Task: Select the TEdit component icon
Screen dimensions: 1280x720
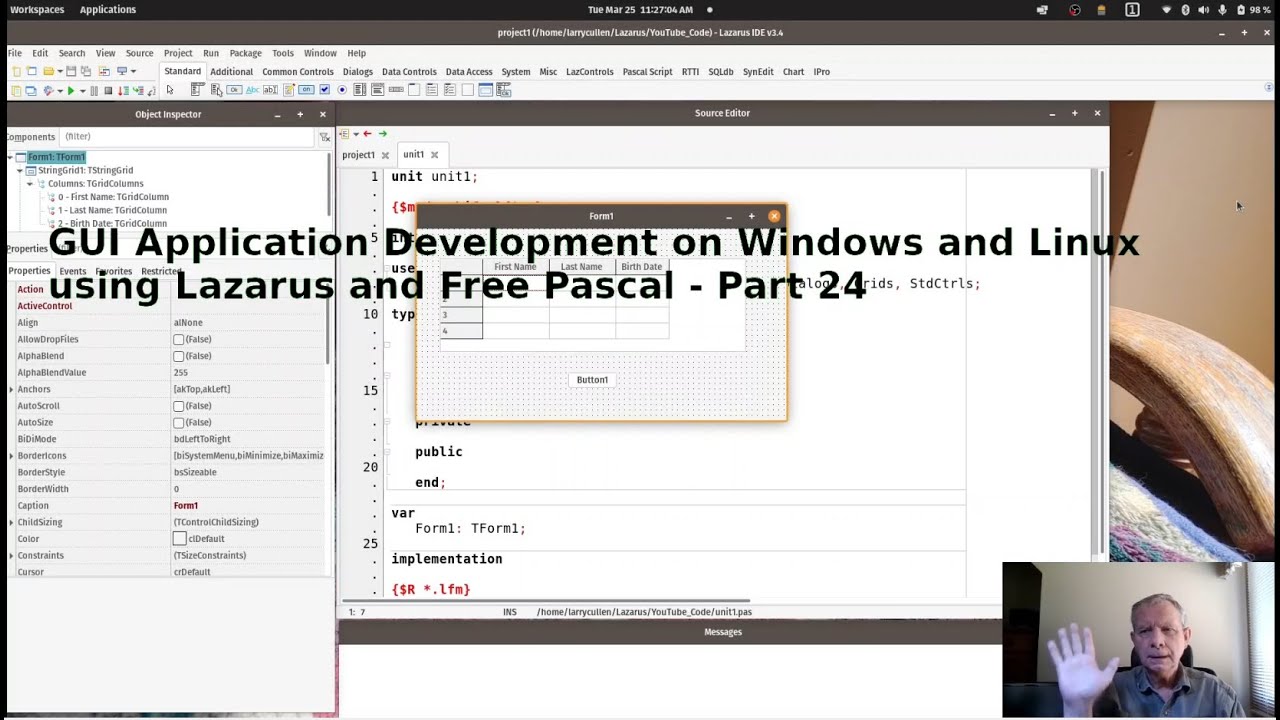Action: [x=270, y=90]
